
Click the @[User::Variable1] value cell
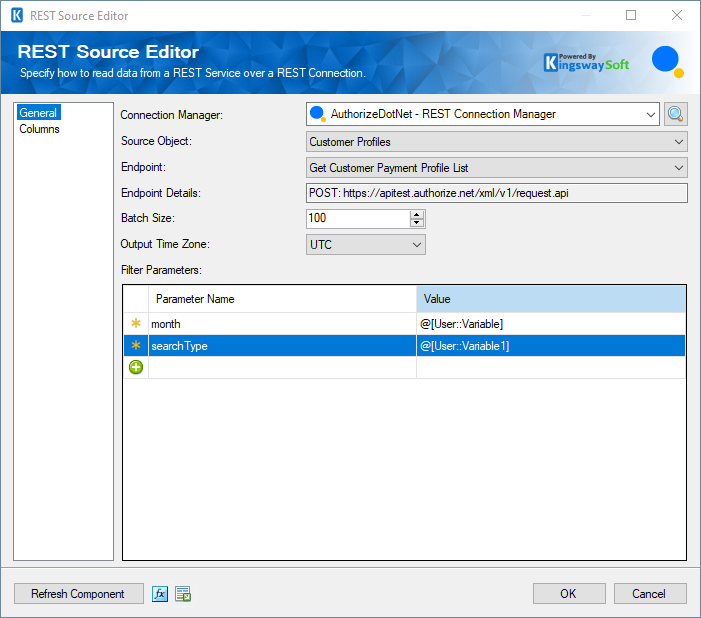point(551,346)
